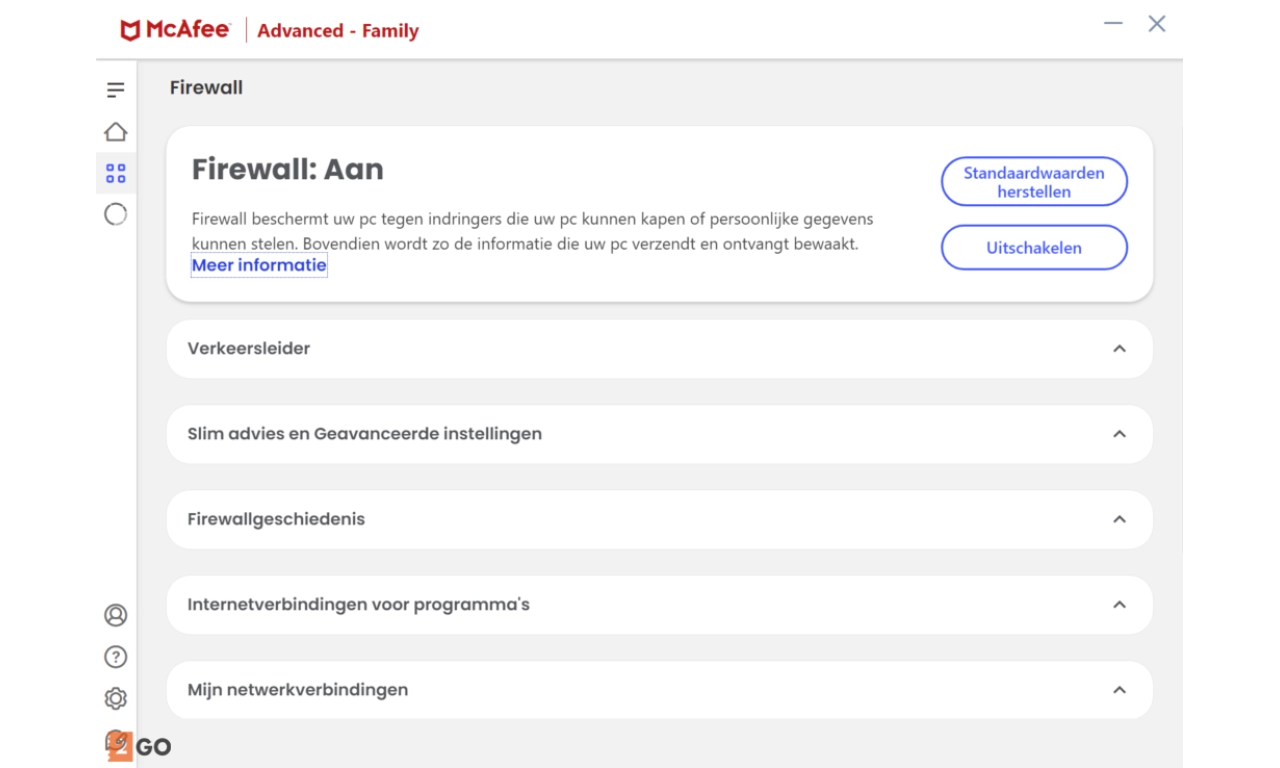Open the Mijn netwerkverbindingen section title
The height and width of the screenshot is (768, 1280).
click(x=297, y=690)
